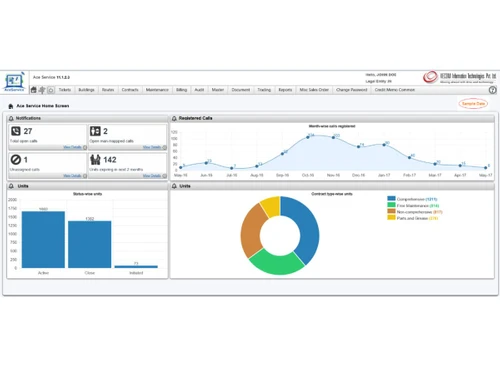The image size is (500, 375).
Task: Open the Trading menu
Action: pyautogui.click(x=264, y=90)
